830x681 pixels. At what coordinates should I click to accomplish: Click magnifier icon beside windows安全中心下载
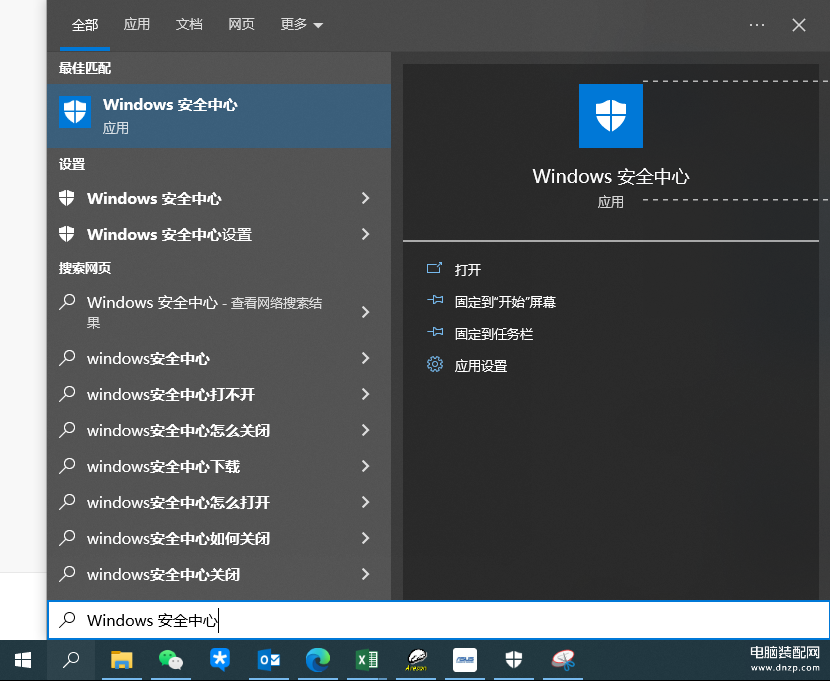(67, 466)
